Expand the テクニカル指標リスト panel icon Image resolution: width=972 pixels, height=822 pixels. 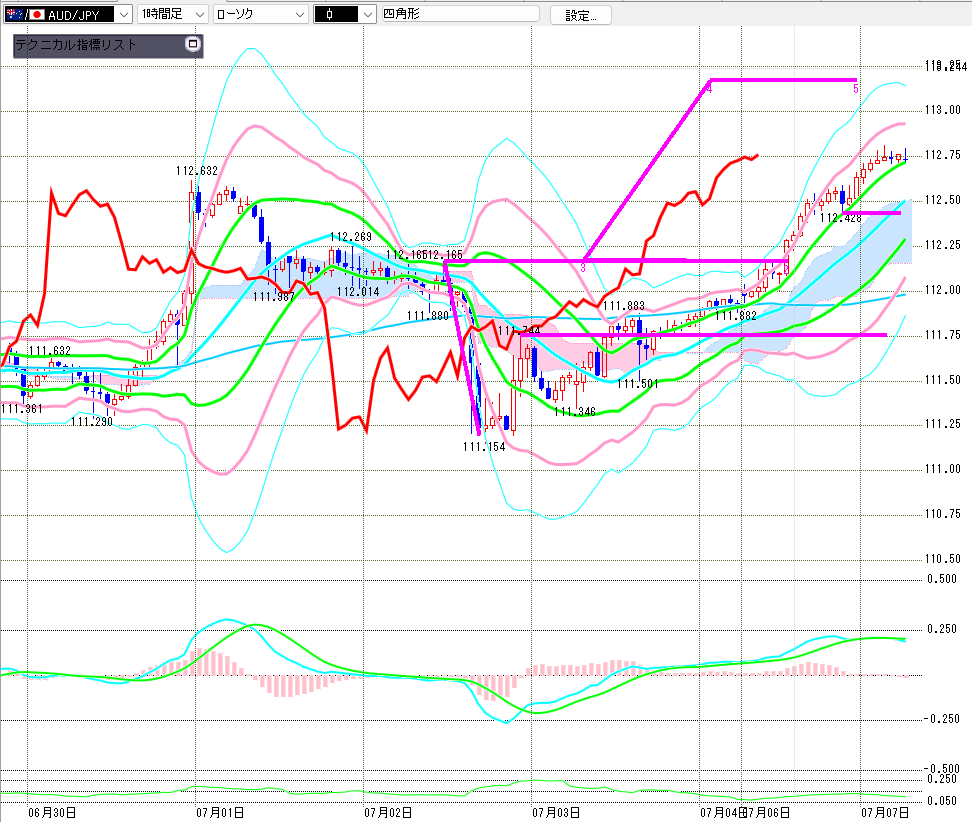(x=193, y=44)
